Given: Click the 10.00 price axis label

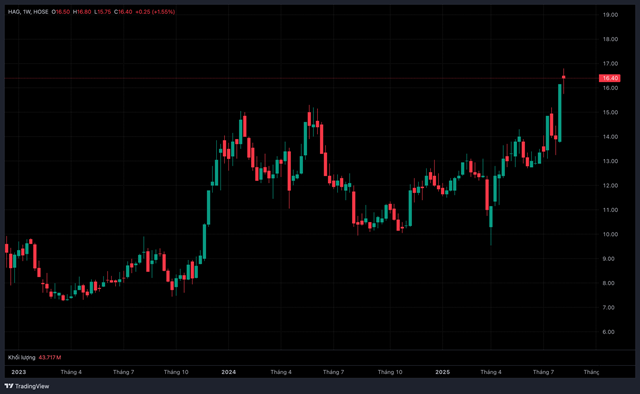Looking at the screenshot, I should pos(610,234).
